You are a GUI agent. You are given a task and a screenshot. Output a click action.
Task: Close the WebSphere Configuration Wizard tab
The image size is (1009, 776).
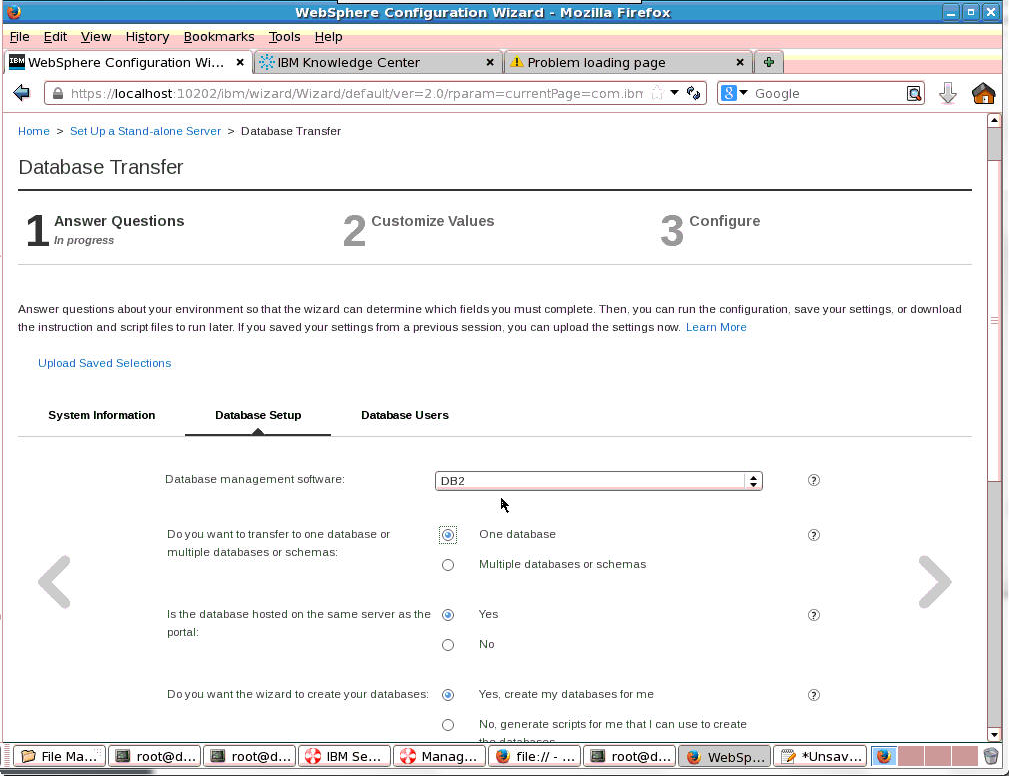(240, 62)
